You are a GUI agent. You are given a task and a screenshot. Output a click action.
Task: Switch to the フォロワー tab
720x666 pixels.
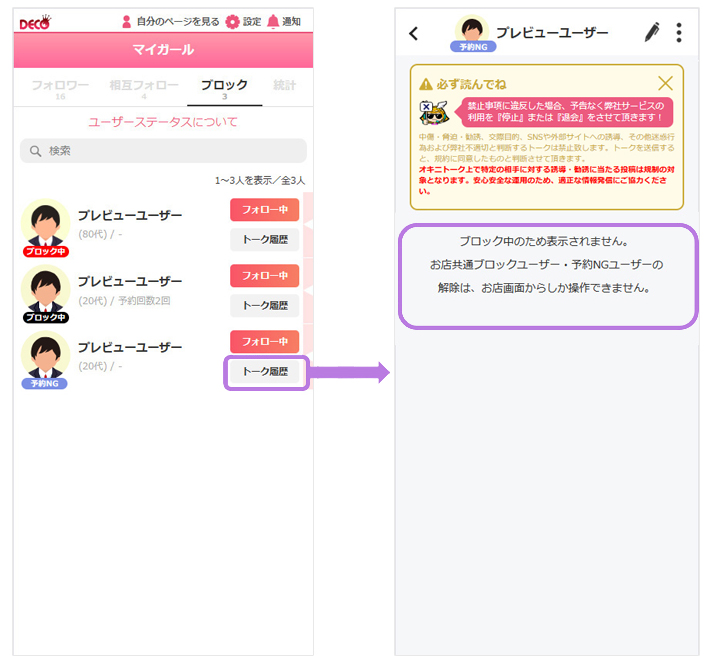(60, 88)
